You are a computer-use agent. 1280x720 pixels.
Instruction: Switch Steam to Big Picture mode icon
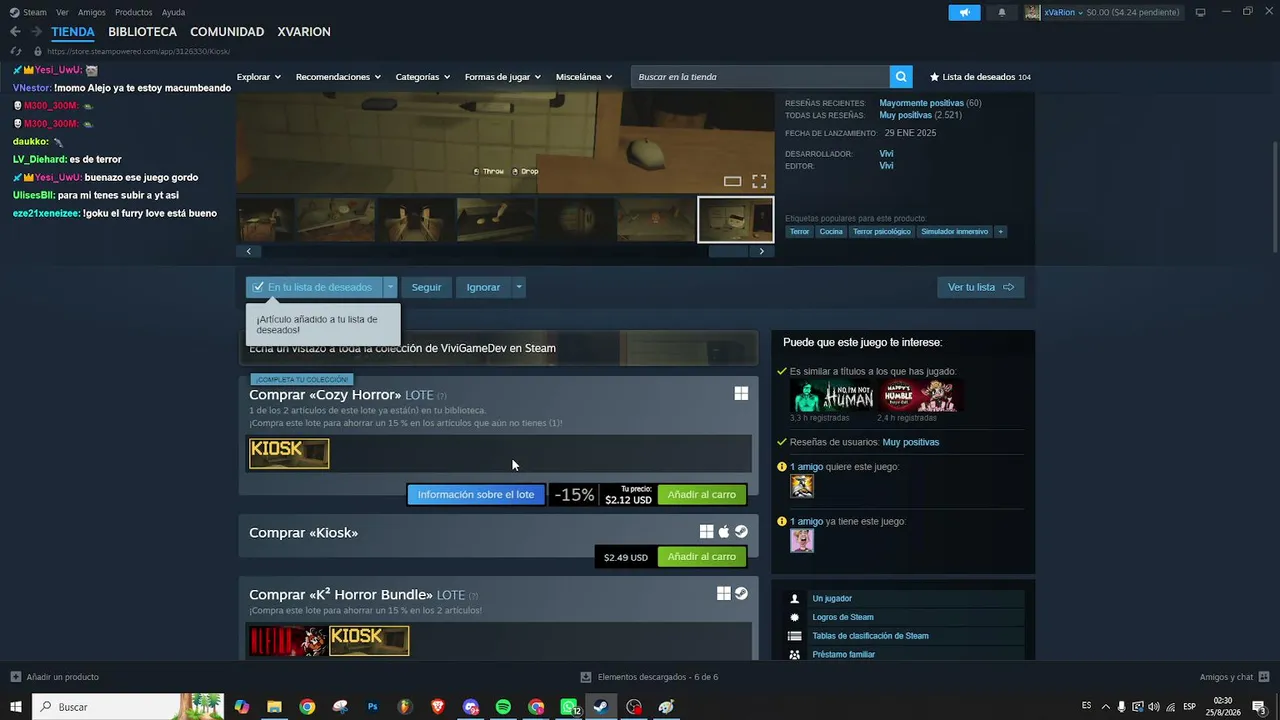pos(1200,12)
